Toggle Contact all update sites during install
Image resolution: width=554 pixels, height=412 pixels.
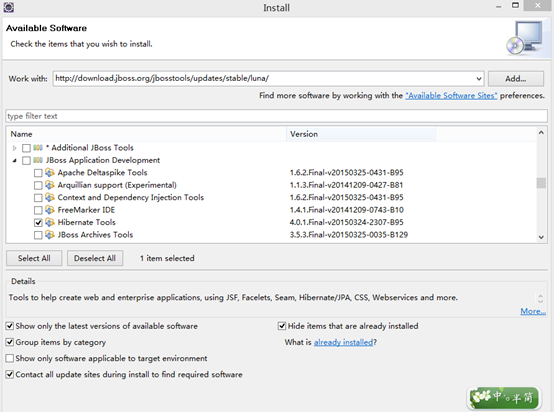10,375
